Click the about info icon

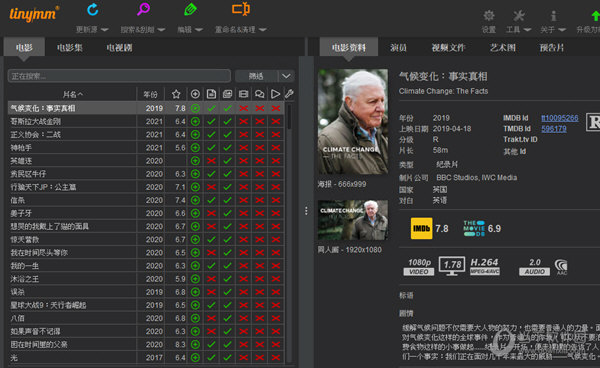tap(553, 16)
